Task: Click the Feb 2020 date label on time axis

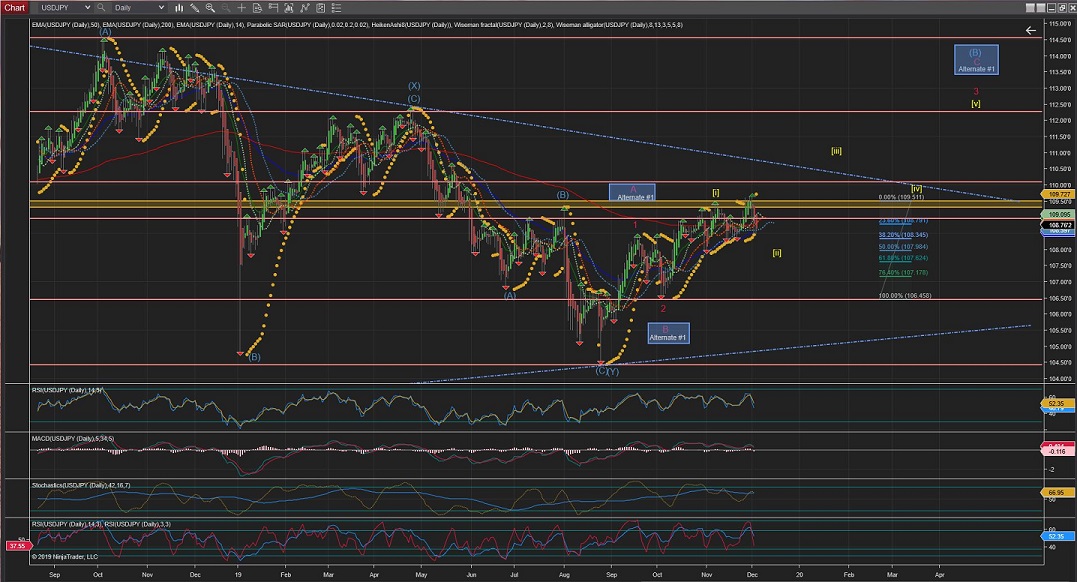Action: tap(848, 574)
